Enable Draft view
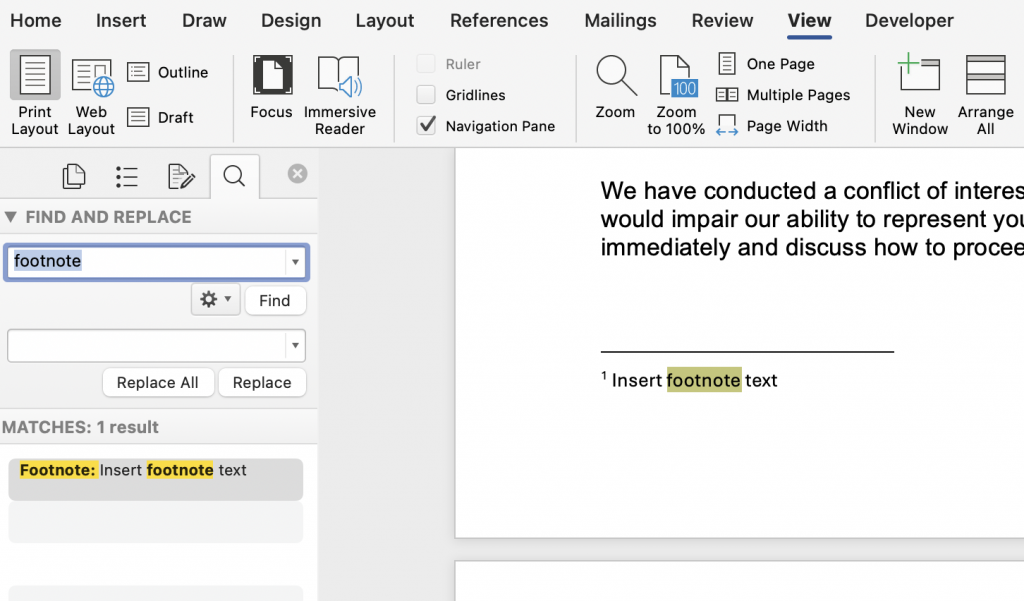 coord(160,117)
